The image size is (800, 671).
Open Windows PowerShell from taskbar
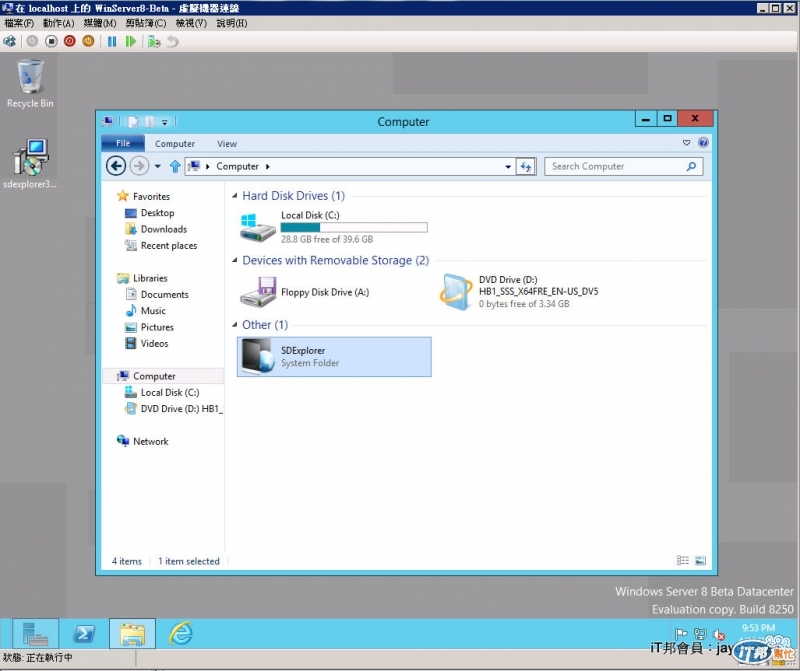point(84,634)
